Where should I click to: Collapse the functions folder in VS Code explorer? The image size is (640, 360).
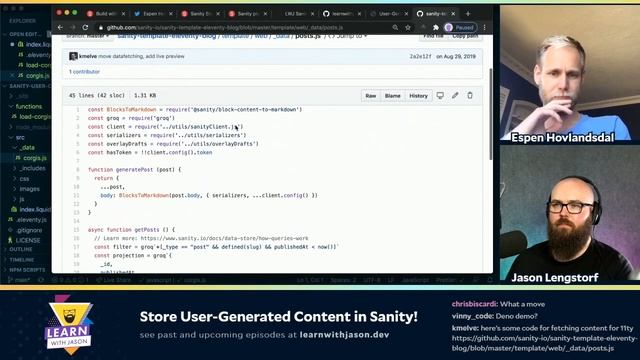[x=29, y=106]
